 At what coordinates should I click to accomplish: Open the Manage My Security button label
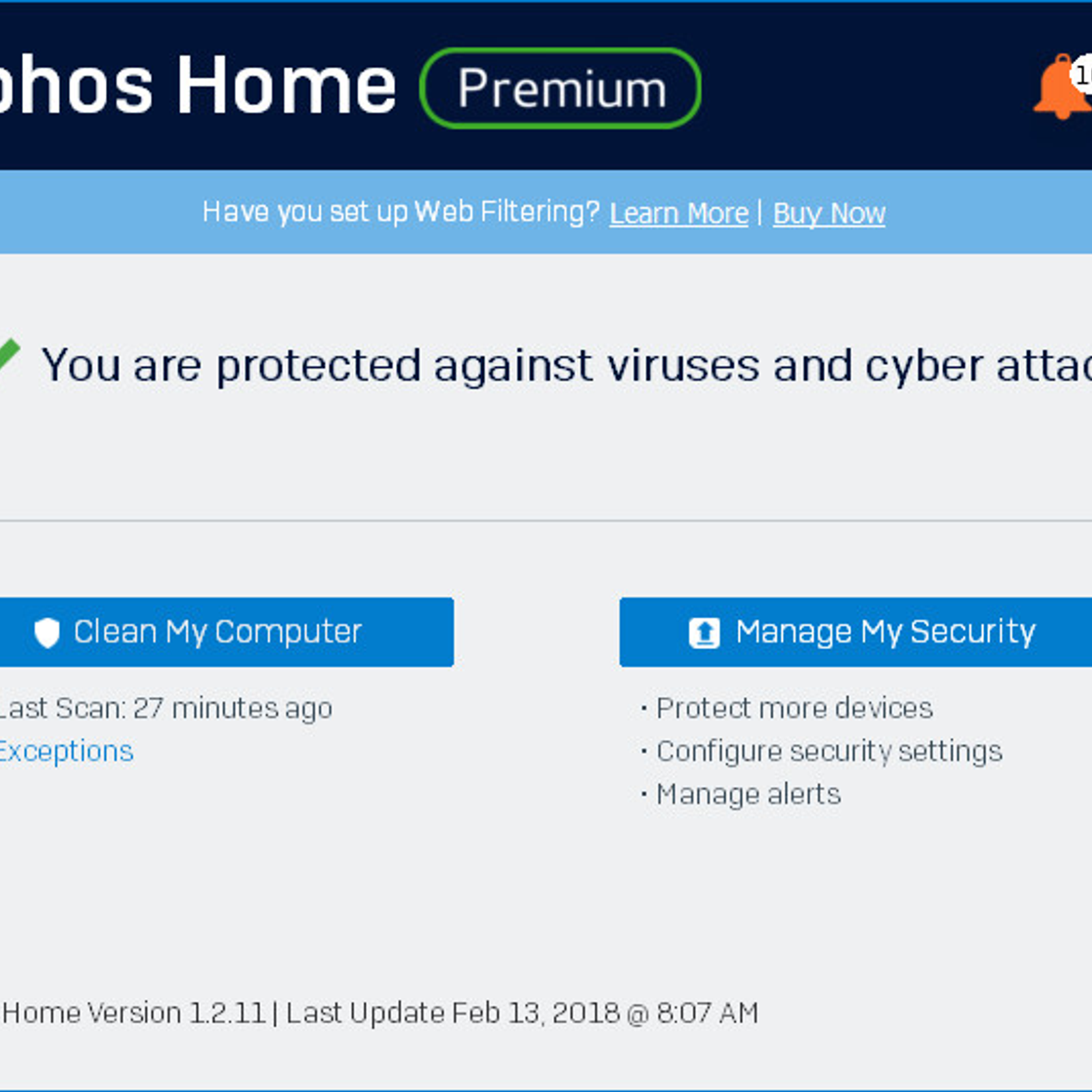point(886,632)
